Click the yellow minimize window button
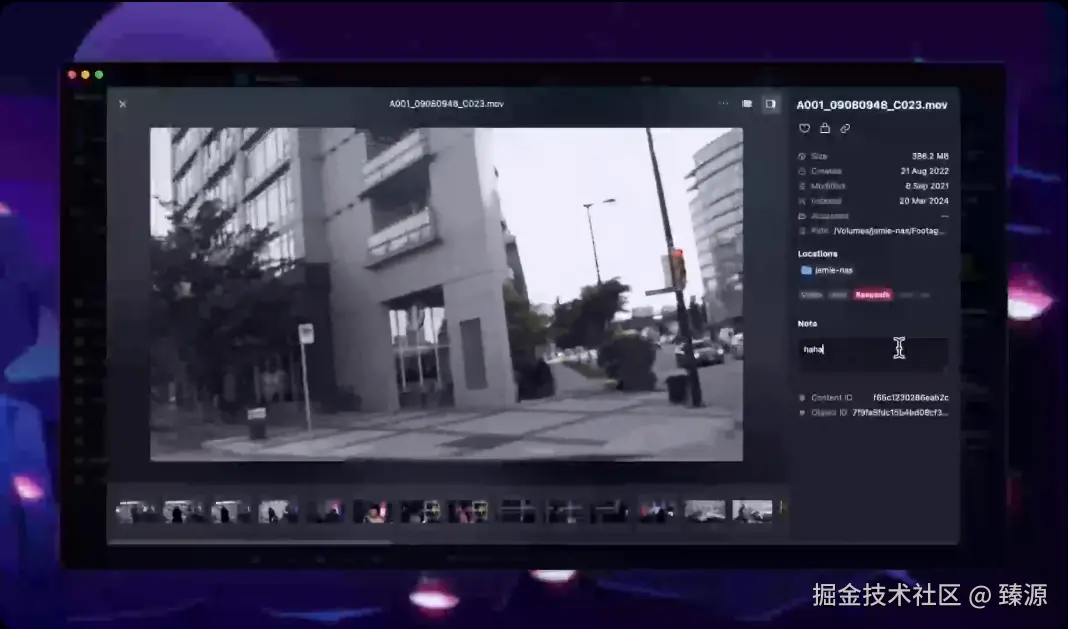1068x629 pixels. point(85,75)
